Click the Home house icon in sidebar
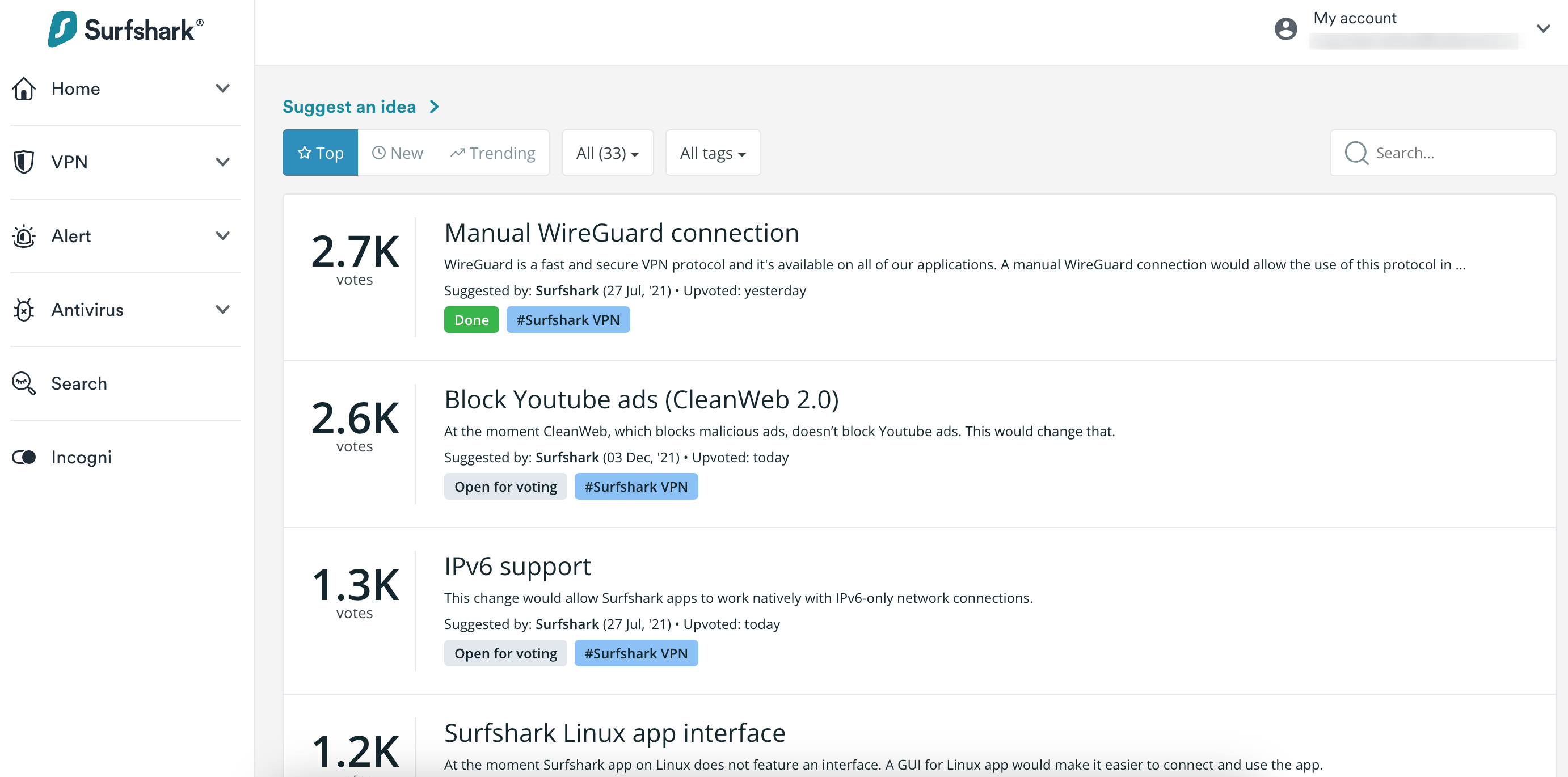The width and height of the screenshot is (1568, 777). click(24, 89)
